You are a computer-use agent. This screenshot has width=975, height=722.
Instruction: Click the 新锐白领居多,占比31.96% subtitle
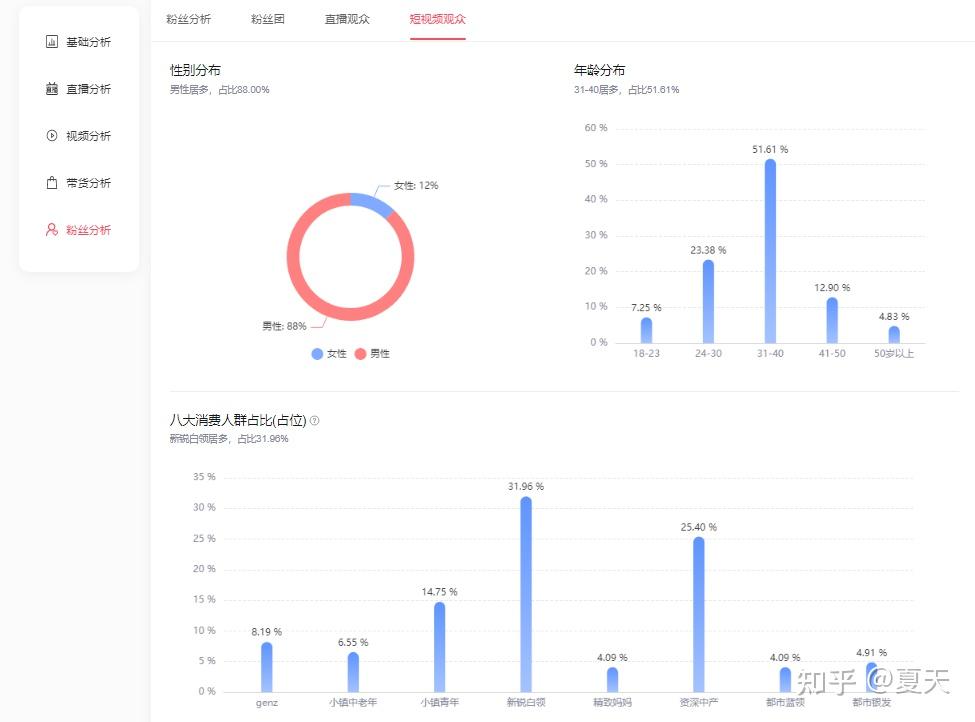229,438
